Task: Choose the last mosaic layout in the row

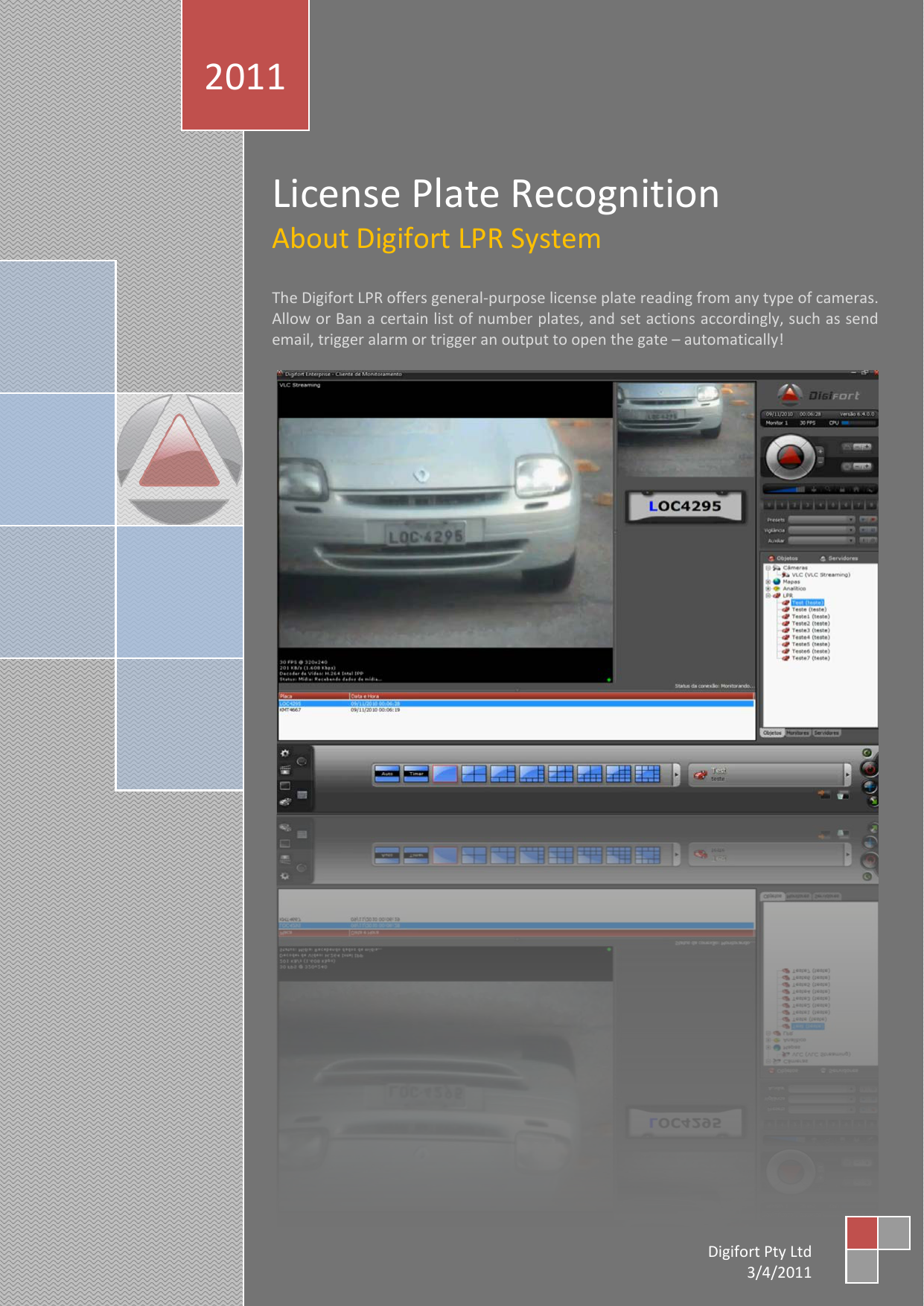Action: pos(647,774)
